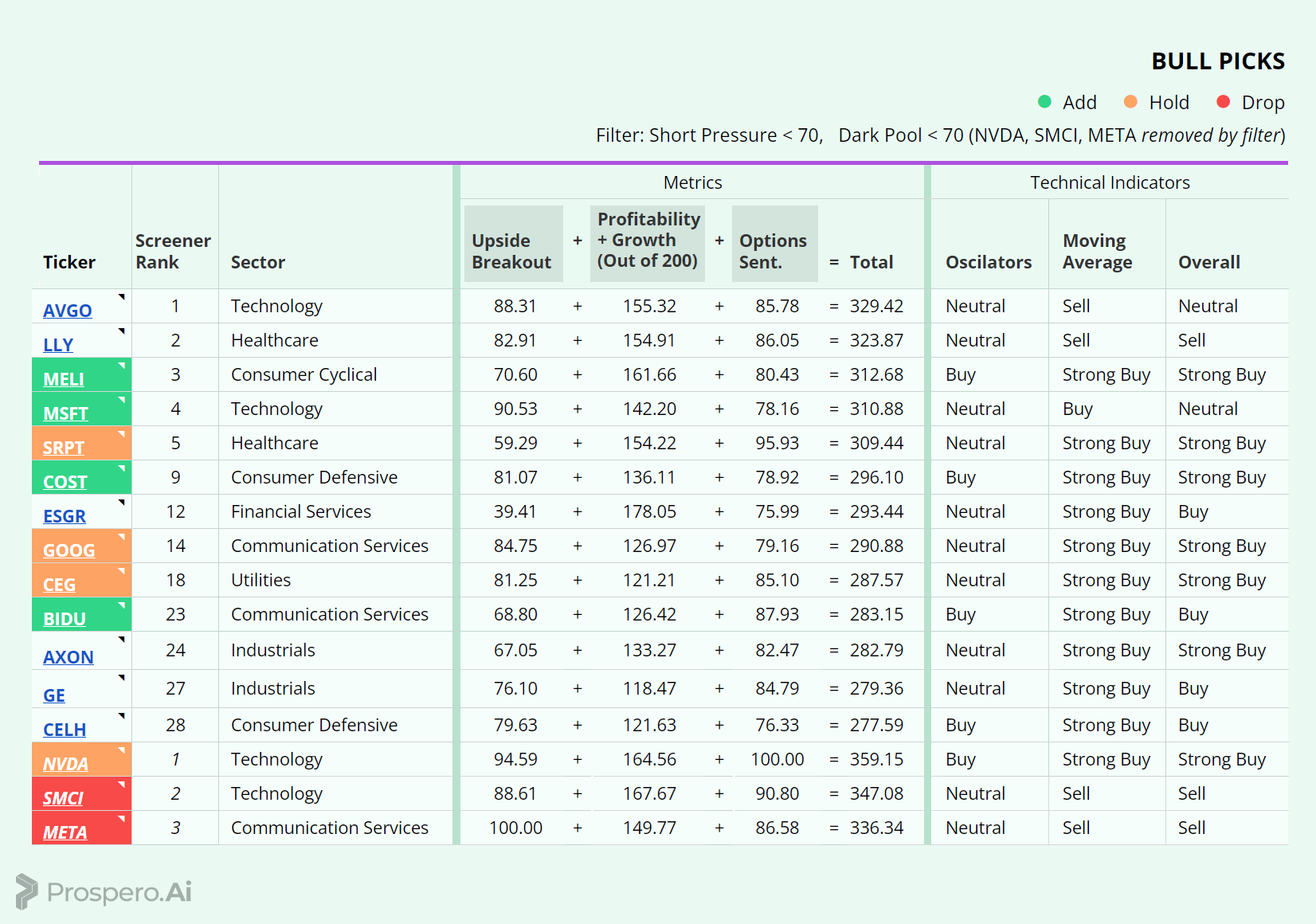Open the GE ticker link
Viewport: 1316px width, 924px height.
point(54,695)
